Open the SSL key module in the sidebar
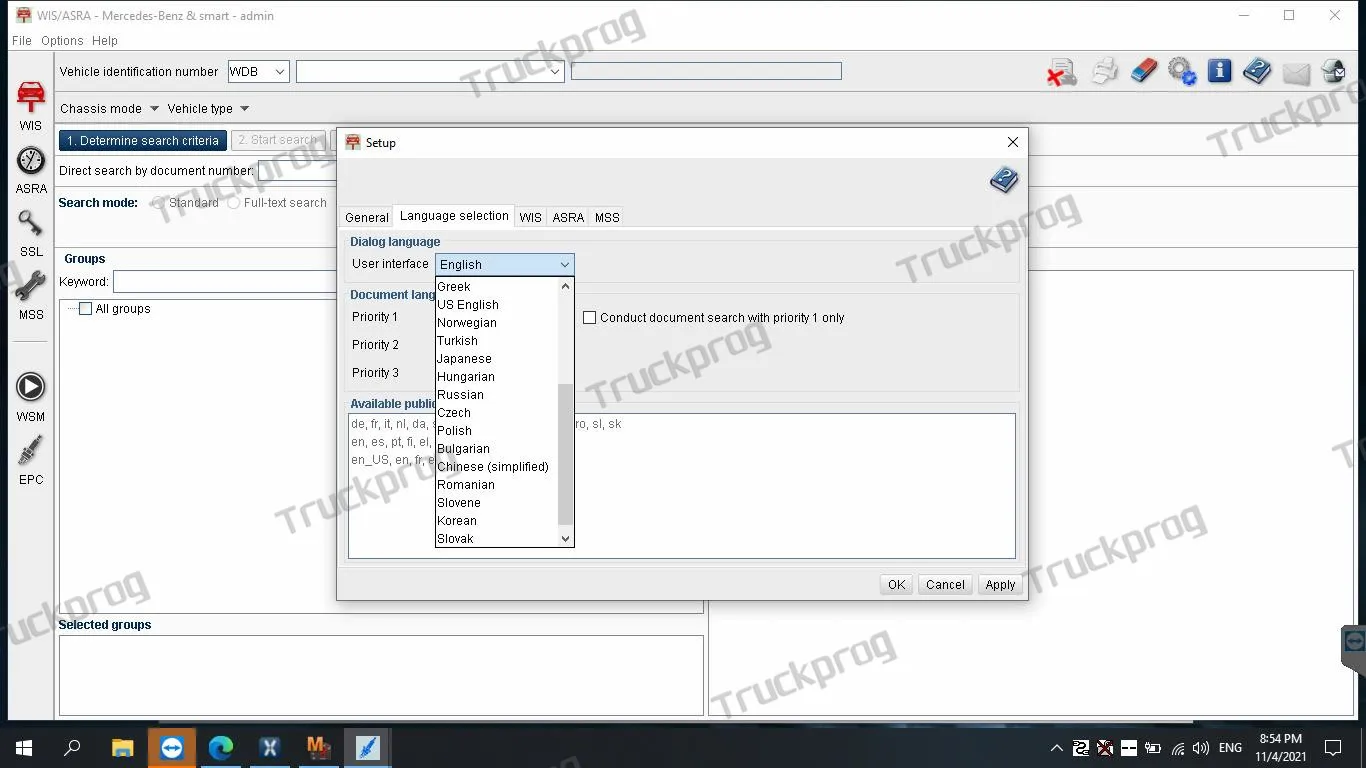 pos(31,233)
